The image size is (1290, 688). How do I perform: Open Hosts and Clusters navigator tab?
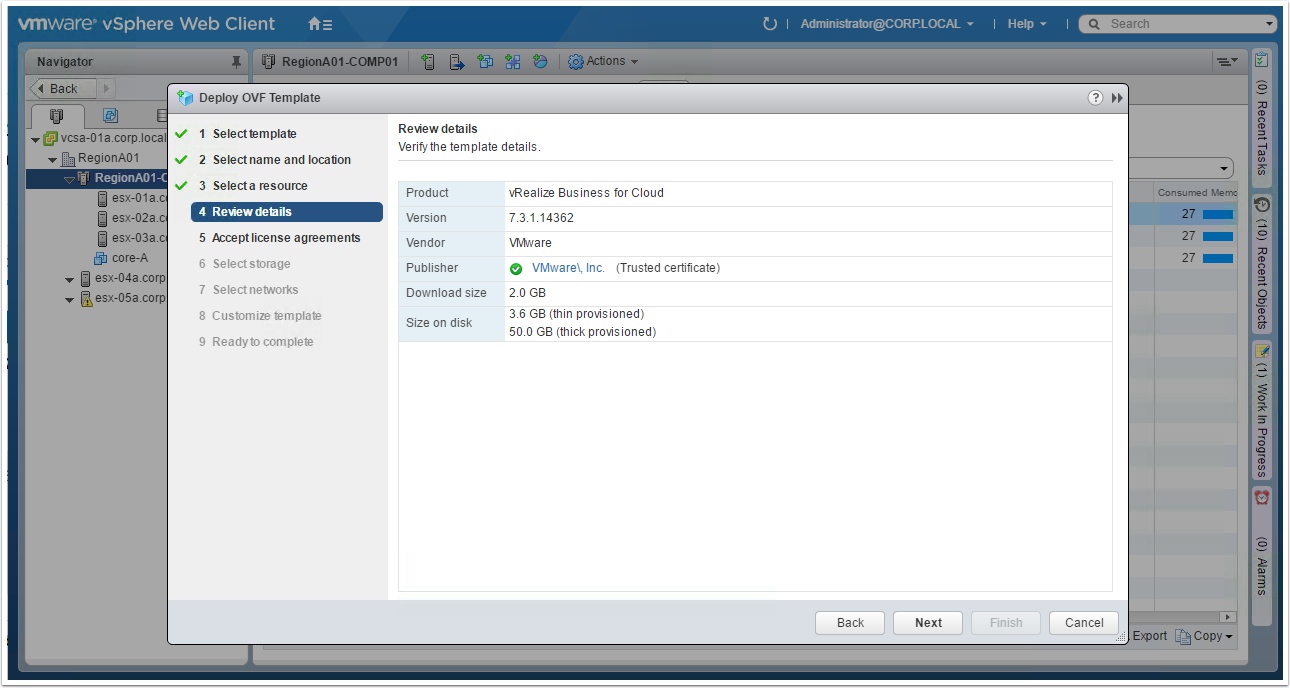(x=57, y=116)
